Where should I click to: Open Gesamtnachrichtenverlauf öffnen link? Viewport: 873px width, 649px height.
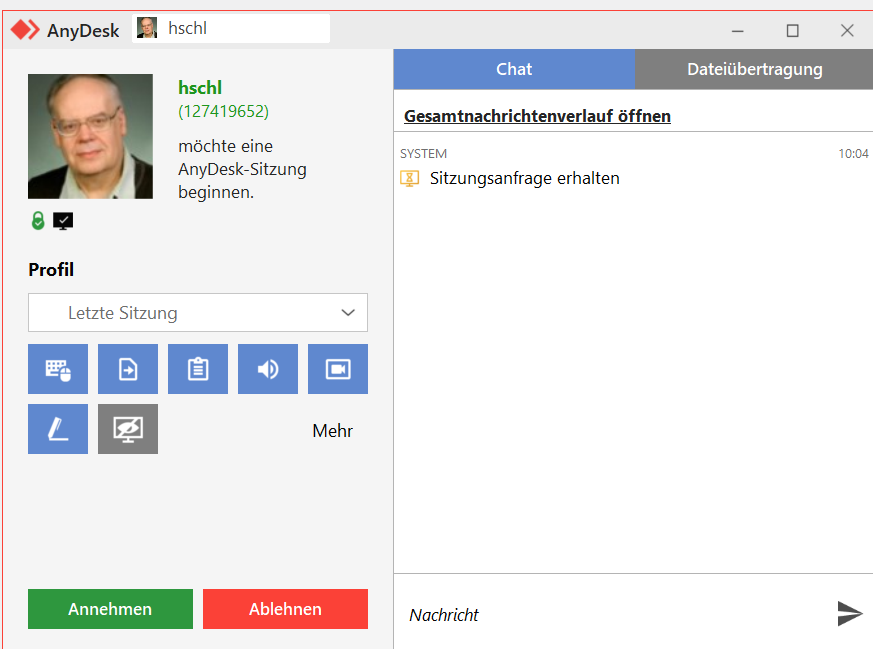(537, 116)
